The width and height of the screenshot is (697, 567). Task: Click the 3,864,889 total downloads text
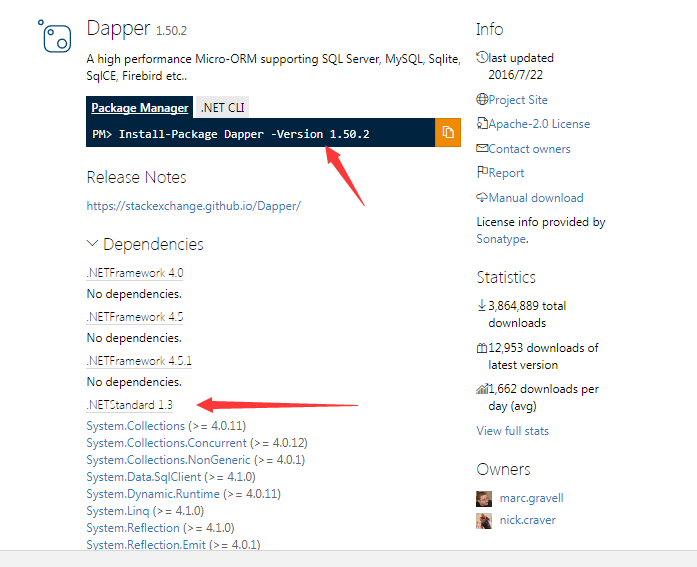pos(527,314)
